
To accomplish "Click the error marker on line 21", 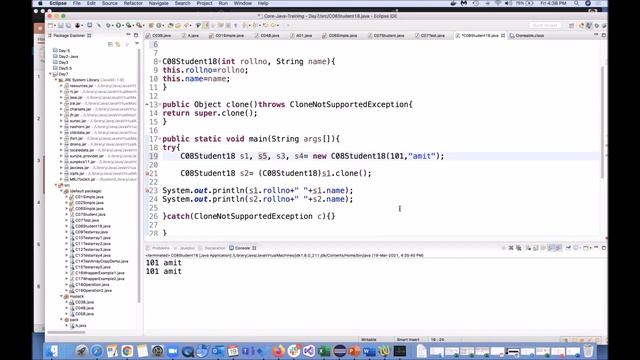I will [147, 173].
